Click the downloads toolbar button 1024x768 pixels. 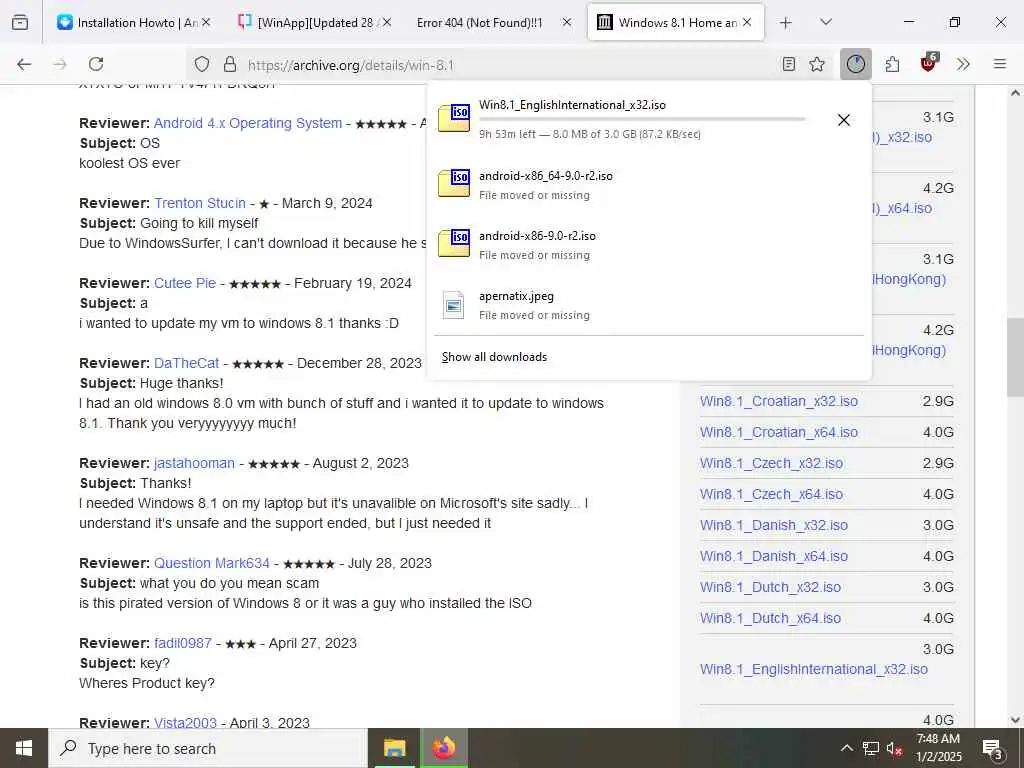[856, 64]
